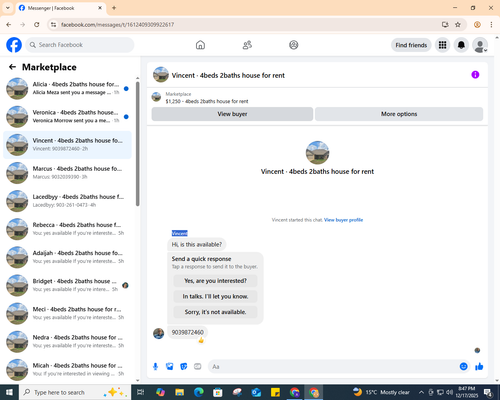Send quick reply 'Yes, are you interested?'

click(x=215, y=281)
